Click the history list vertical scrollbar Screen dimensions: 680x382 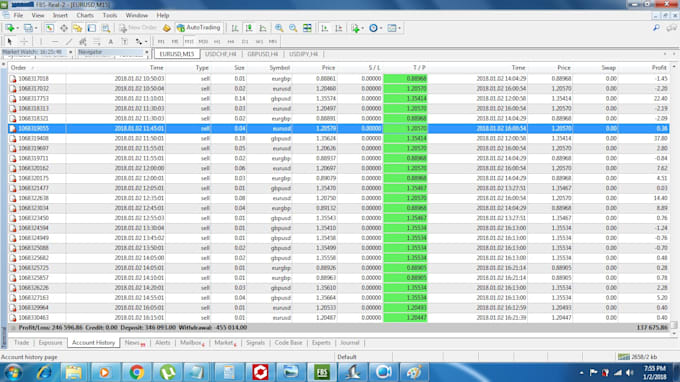(x=674, y=199)
